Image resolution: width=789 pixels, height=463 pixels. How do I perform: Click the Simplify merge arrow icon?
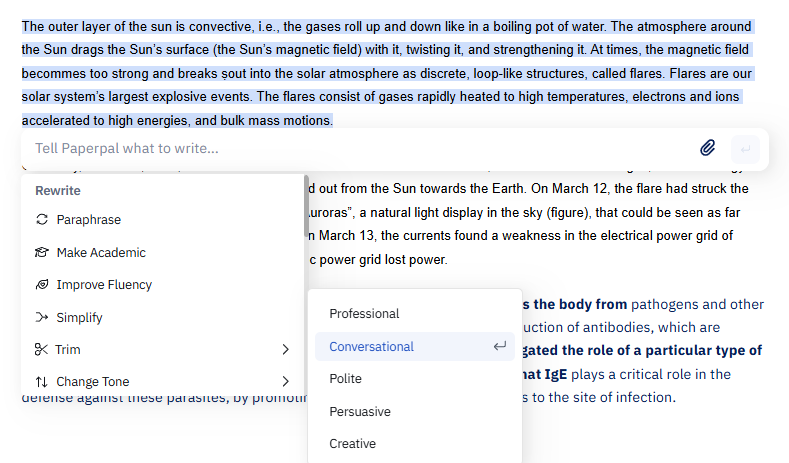(x=42, y=317)
